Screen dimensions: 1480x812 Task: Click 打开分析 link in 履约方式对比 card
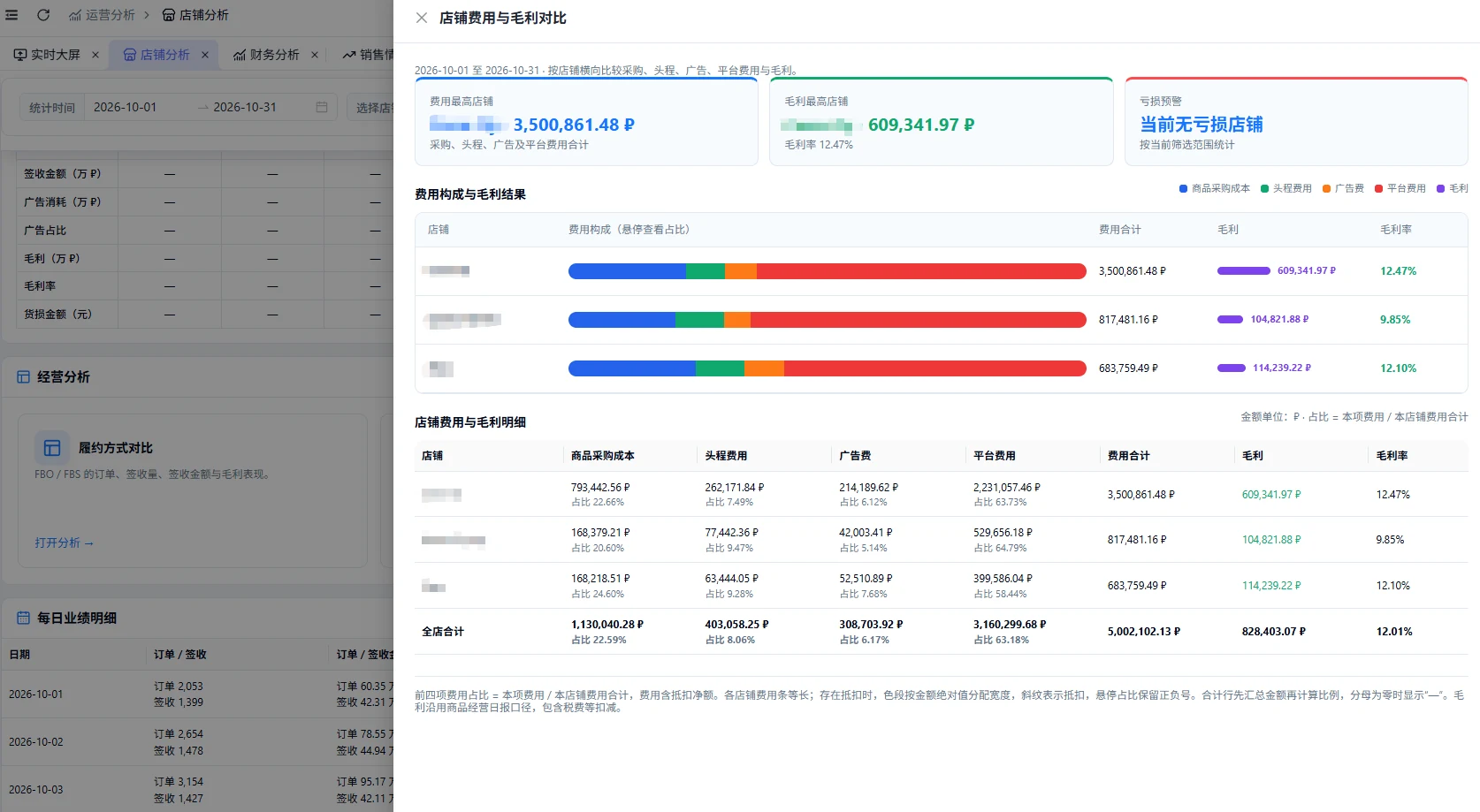(x=65, y=543)
